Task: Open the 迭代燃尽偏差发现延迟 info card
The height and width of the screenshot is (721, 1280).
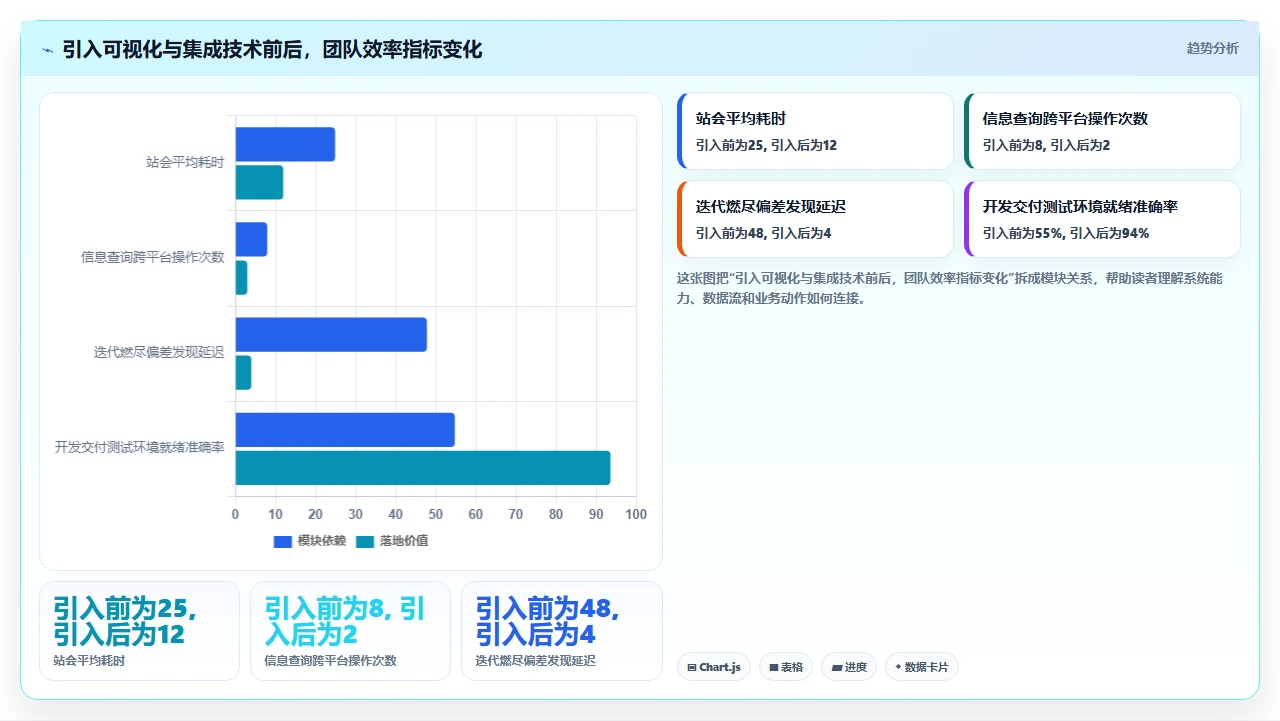Action: pyautogui.click(x=815, y=219)
